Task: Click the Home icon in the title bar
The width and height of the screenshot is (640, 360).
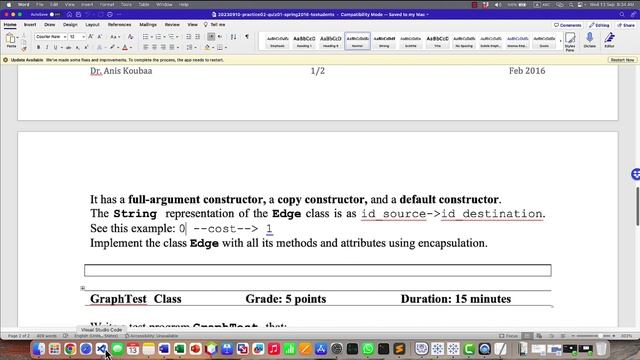Action: click(x=69, y=14)
